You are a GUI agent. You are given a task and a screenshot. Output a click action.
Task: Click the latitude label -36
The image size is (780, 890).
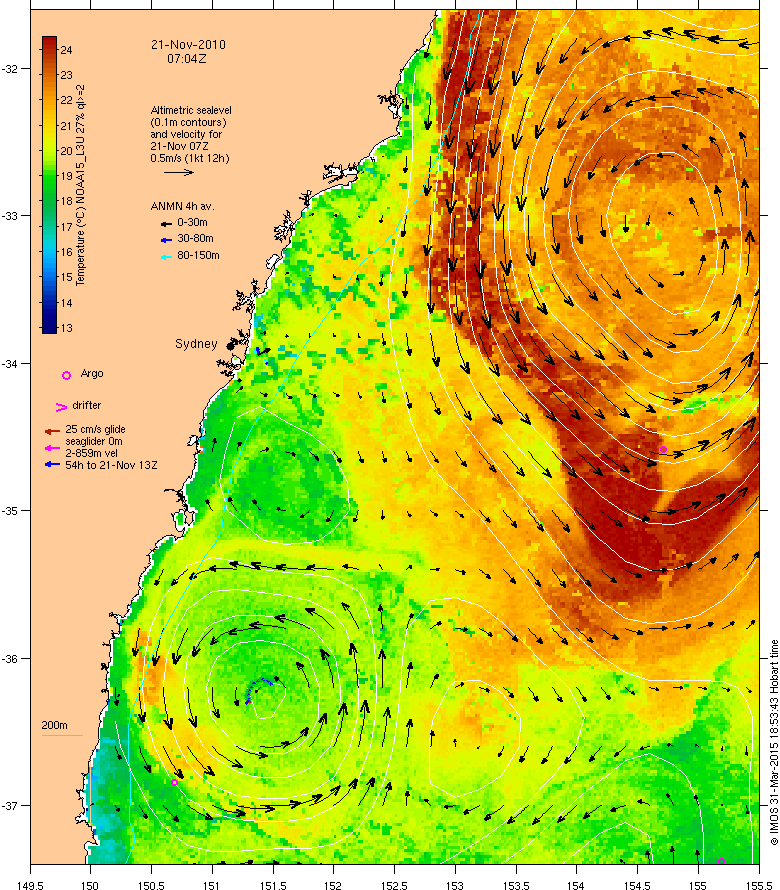tap(10, 659)
